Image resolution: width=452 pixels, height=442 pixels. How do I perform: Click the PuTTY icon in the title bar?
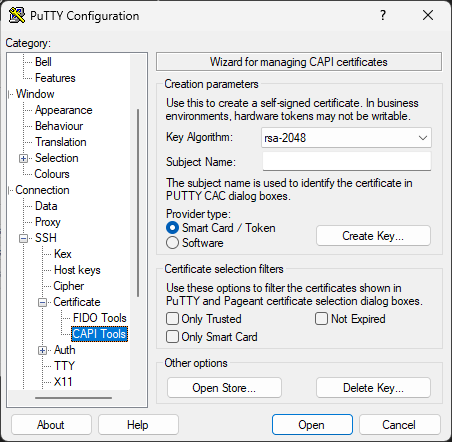[17, 15]
